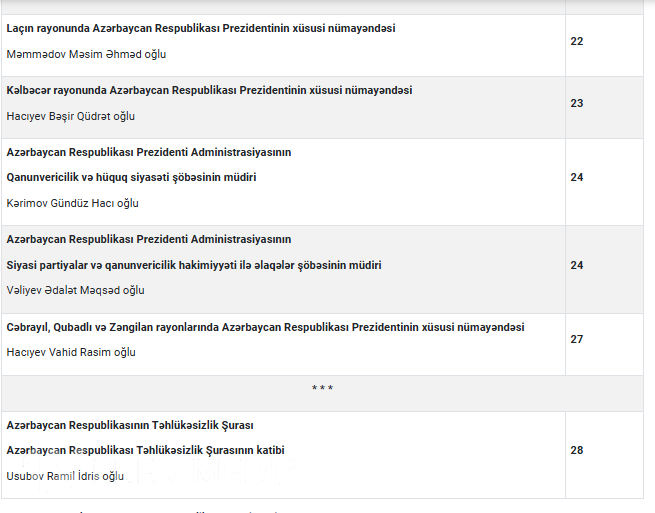Image resolution: width=655 pixels, height=513 pixels.
Task: Click number 28 in the right column
Action: click(x=577, y=450)
